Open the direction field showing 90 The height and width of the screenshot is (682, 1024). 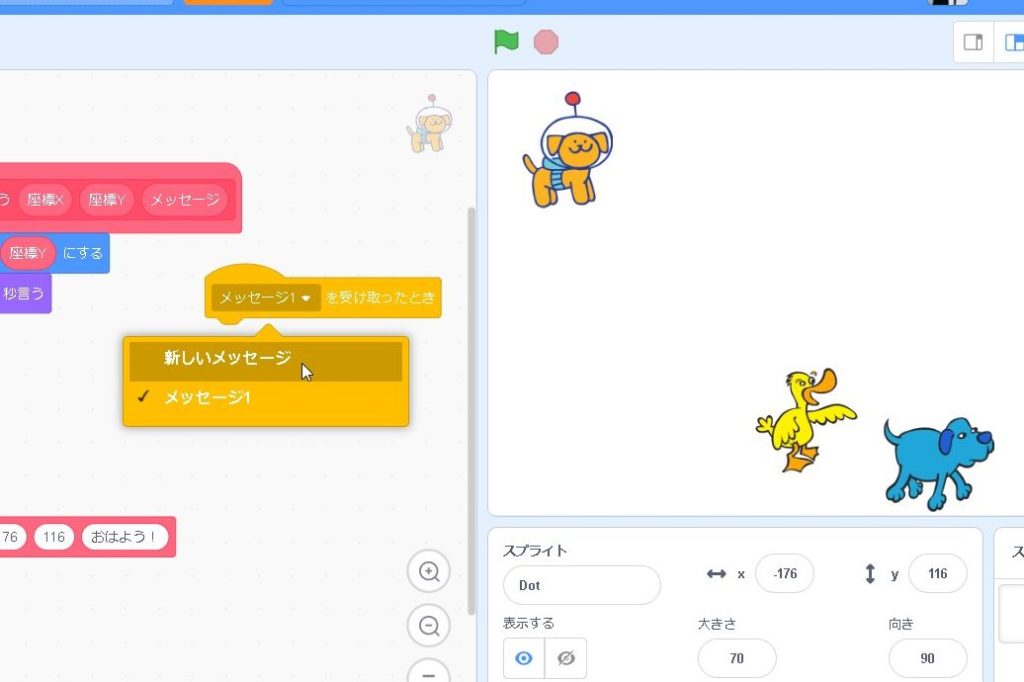click(x=927, y=658)
